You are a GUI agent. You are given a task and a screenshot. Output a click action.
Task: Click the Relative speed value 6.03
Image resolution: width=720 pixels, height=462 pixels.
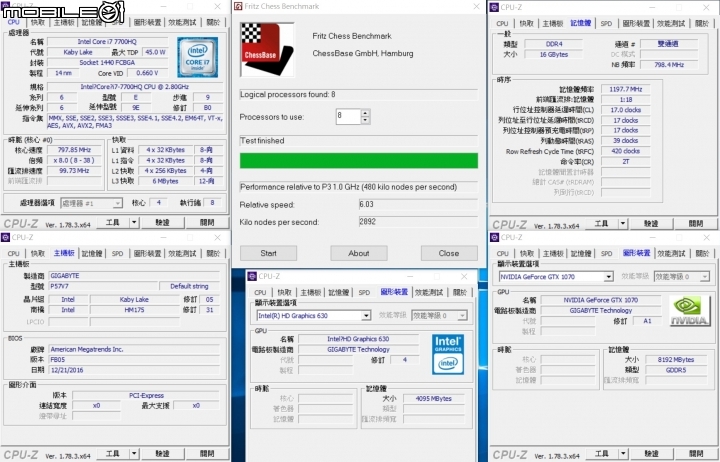point(418,204)
